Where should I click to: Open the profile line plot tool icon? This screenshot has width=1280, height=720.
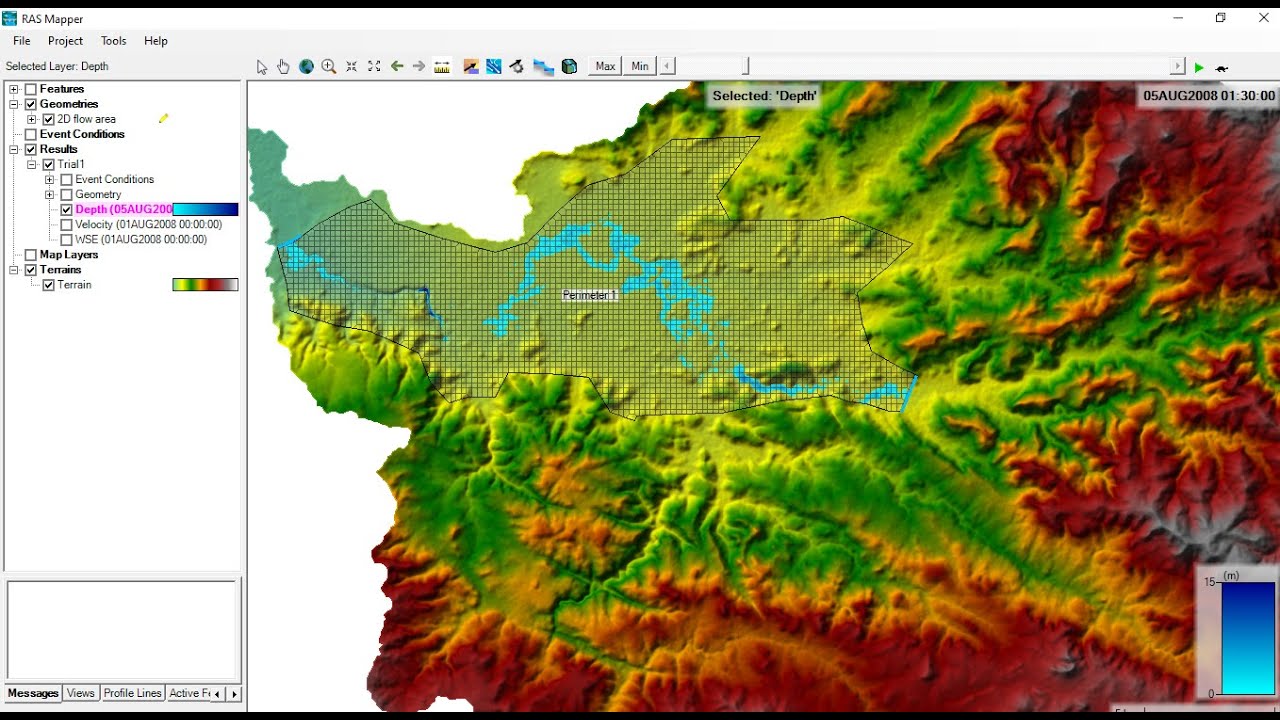click(471, 67)
